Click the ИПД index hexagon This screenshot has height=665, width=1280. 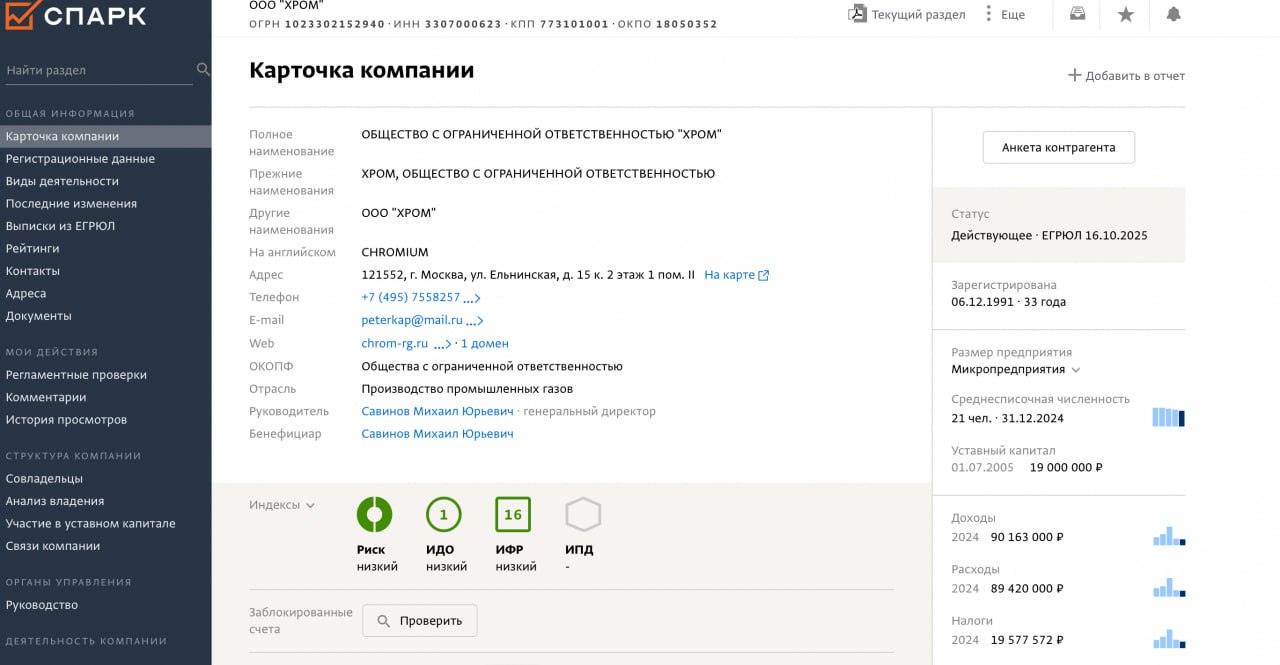coord(583,515)
